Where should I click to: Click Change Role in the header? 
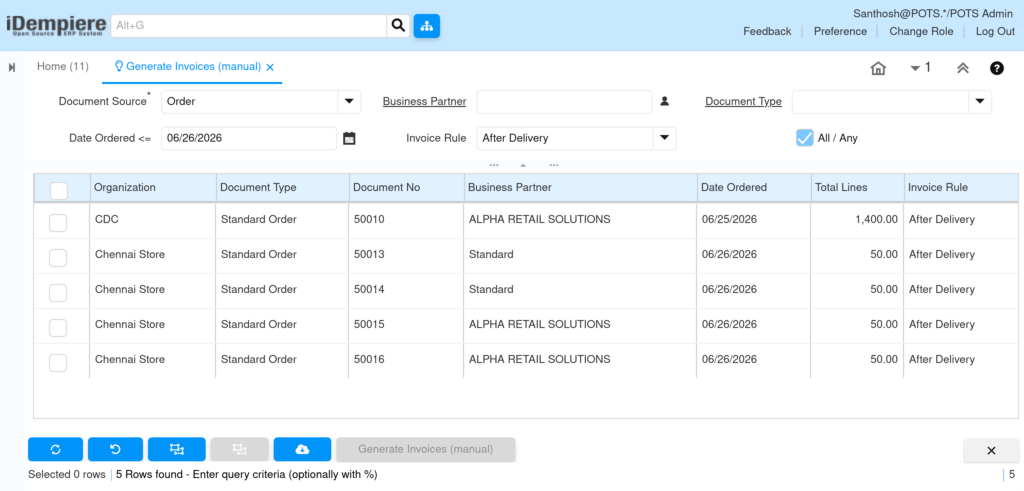[921, 31]
